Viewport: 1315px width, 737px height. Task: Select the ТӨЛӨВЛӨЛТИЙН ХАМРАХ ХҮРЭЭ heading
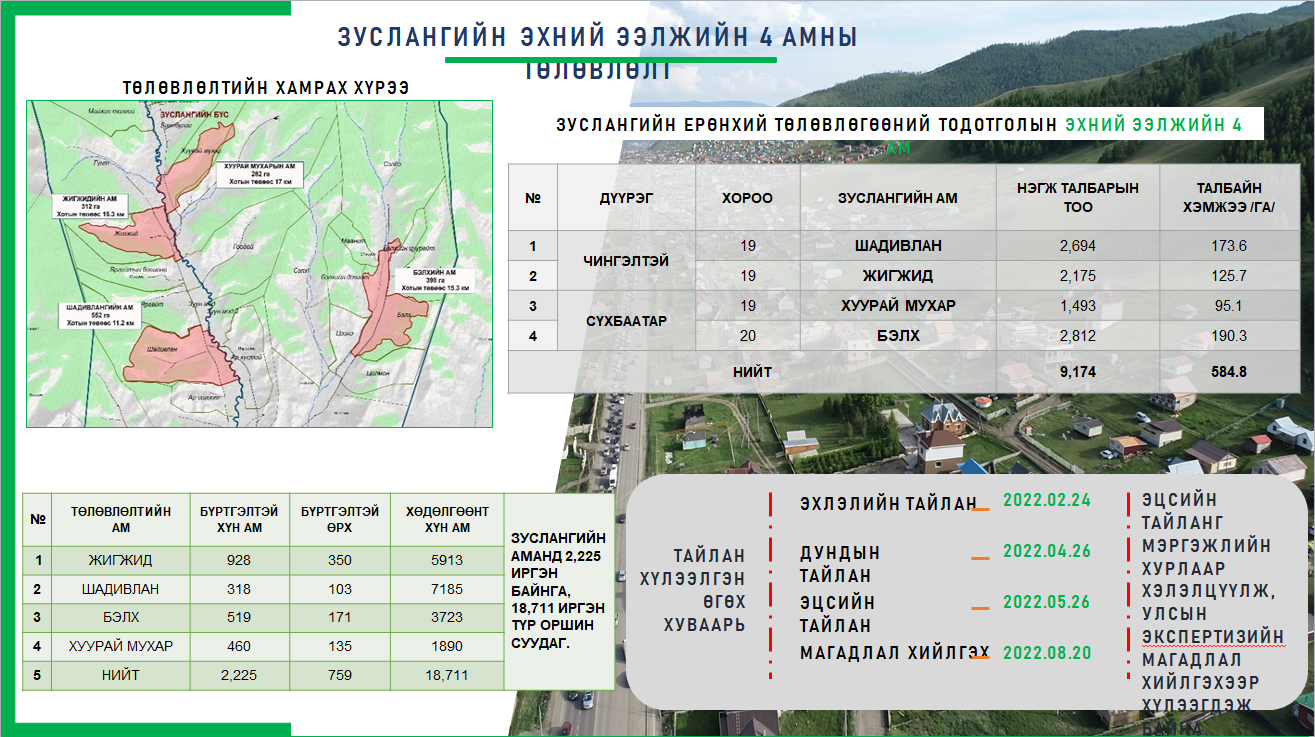tap(265, 88)
